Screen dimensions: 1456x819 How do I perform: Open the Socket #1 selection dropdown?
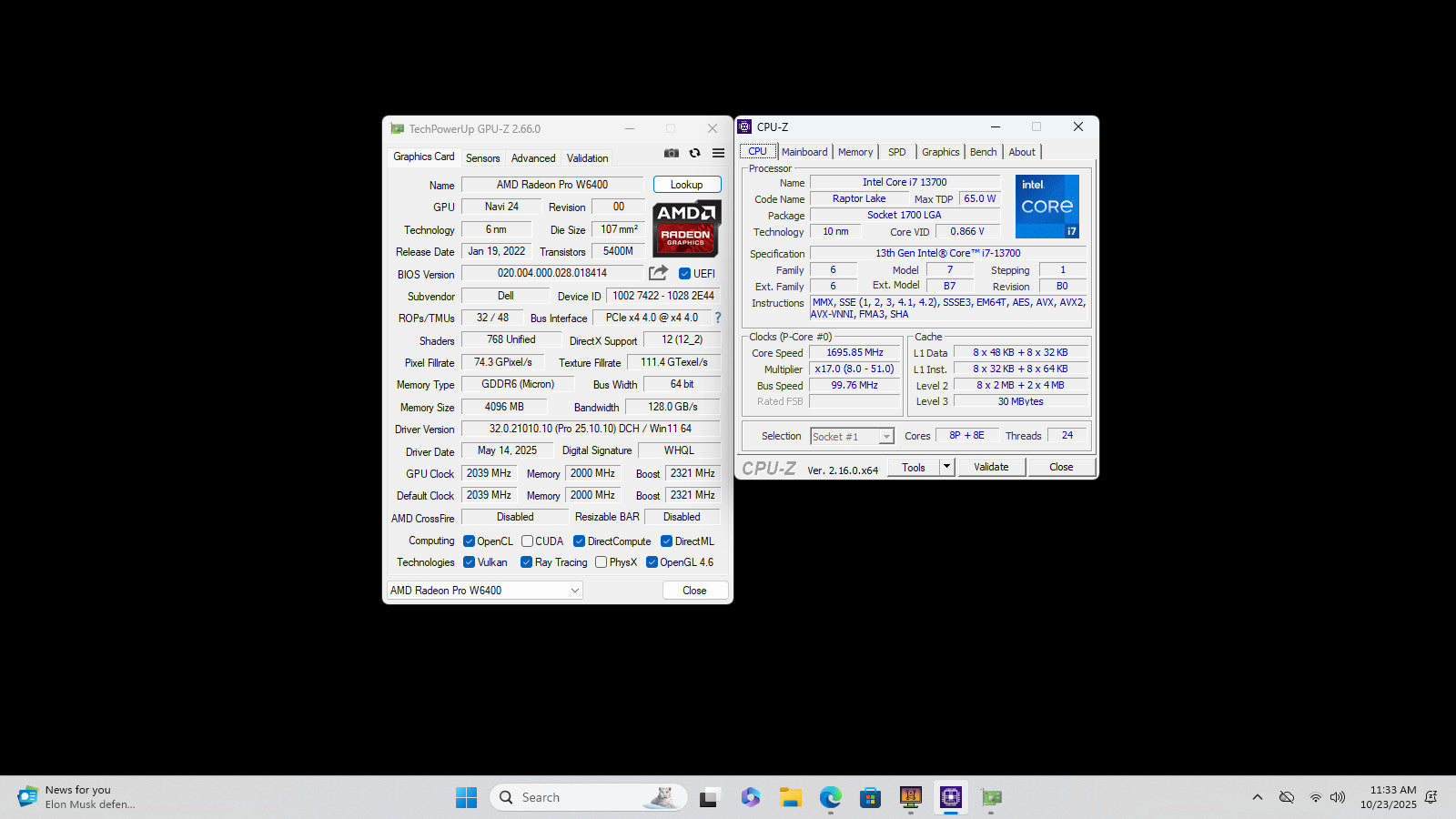[x=852, y=437]
